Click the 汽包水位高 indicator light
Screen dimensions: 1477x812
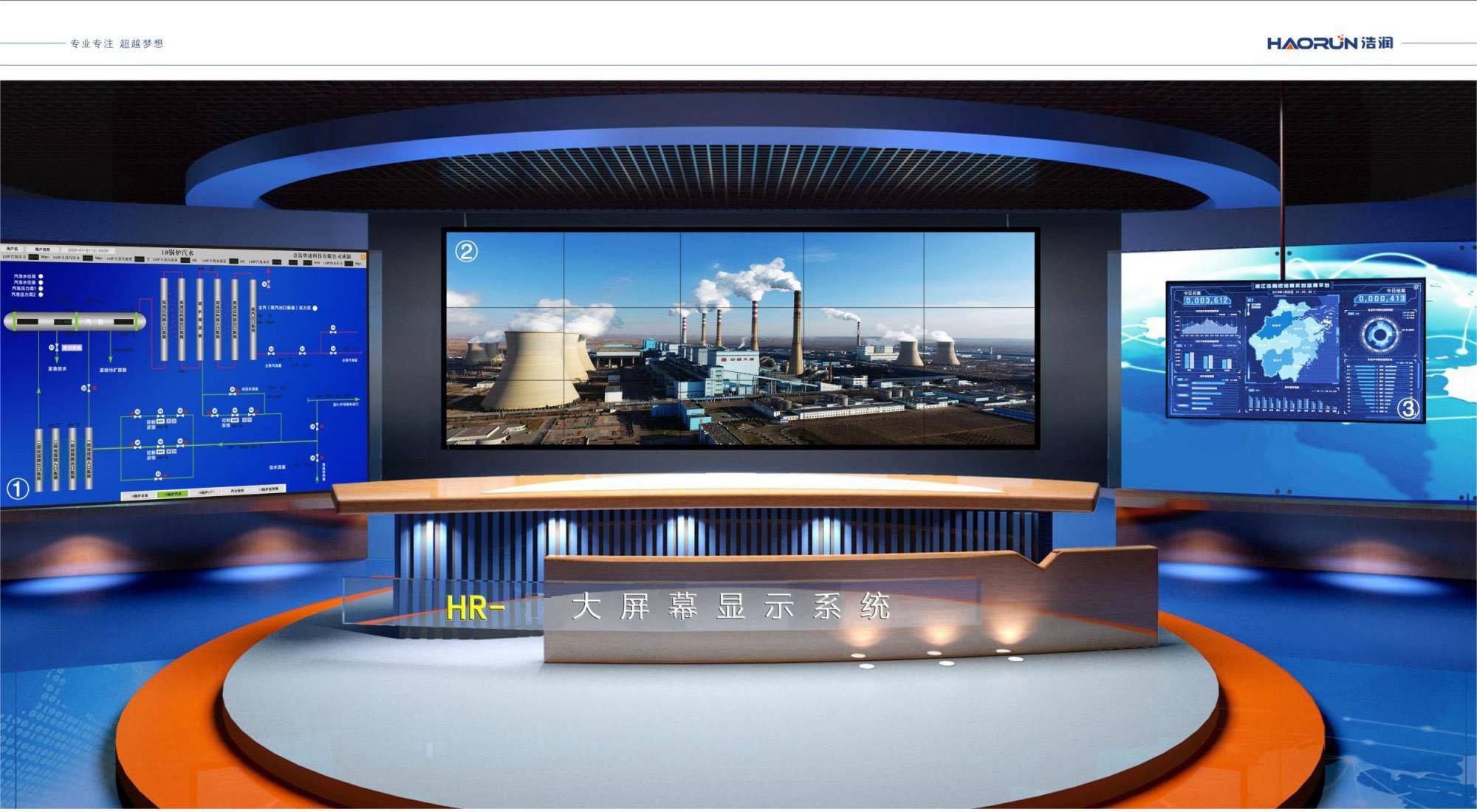(41, 276)
